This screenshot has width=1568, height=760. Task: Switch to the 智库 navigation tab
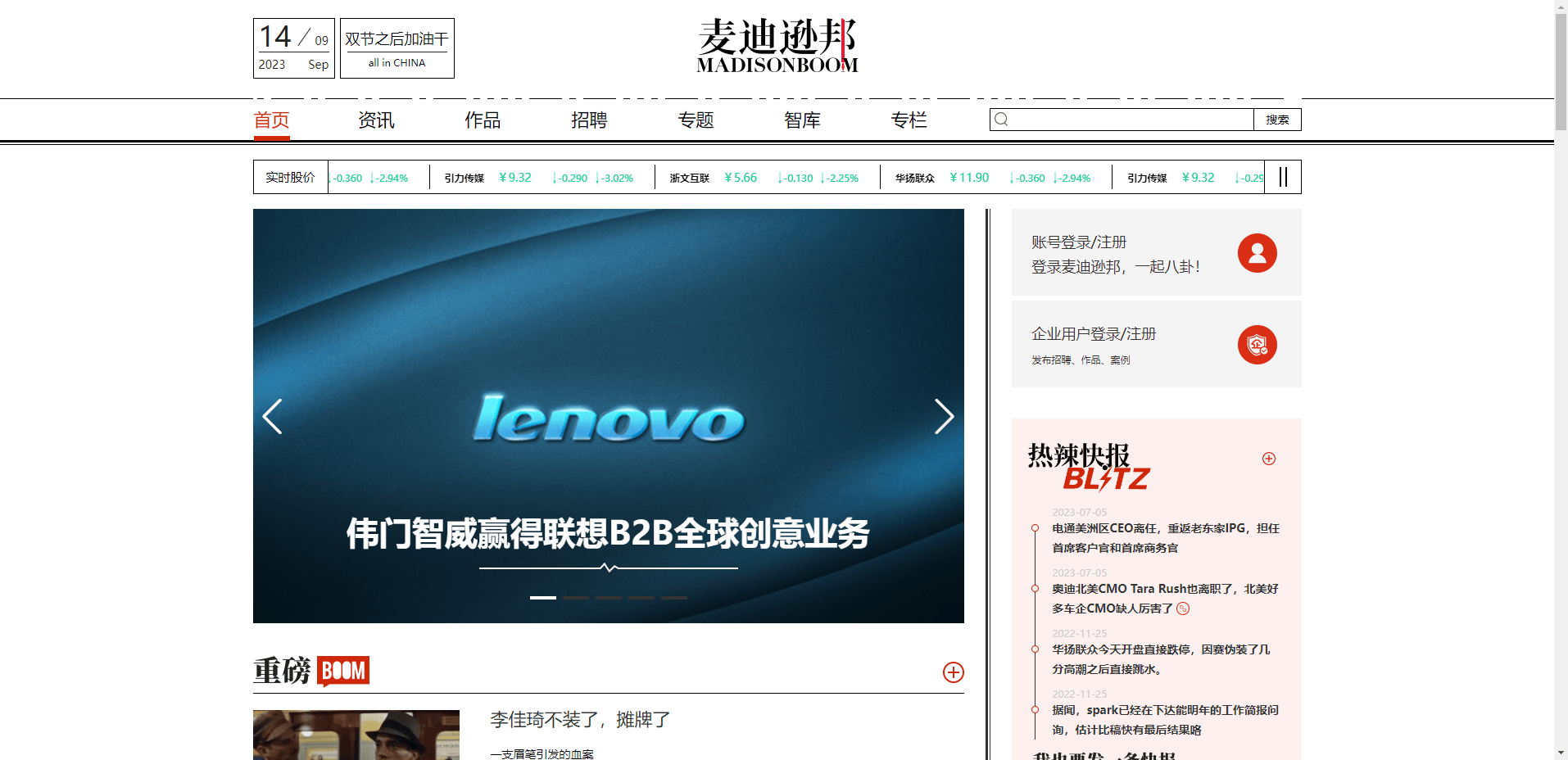802,120
